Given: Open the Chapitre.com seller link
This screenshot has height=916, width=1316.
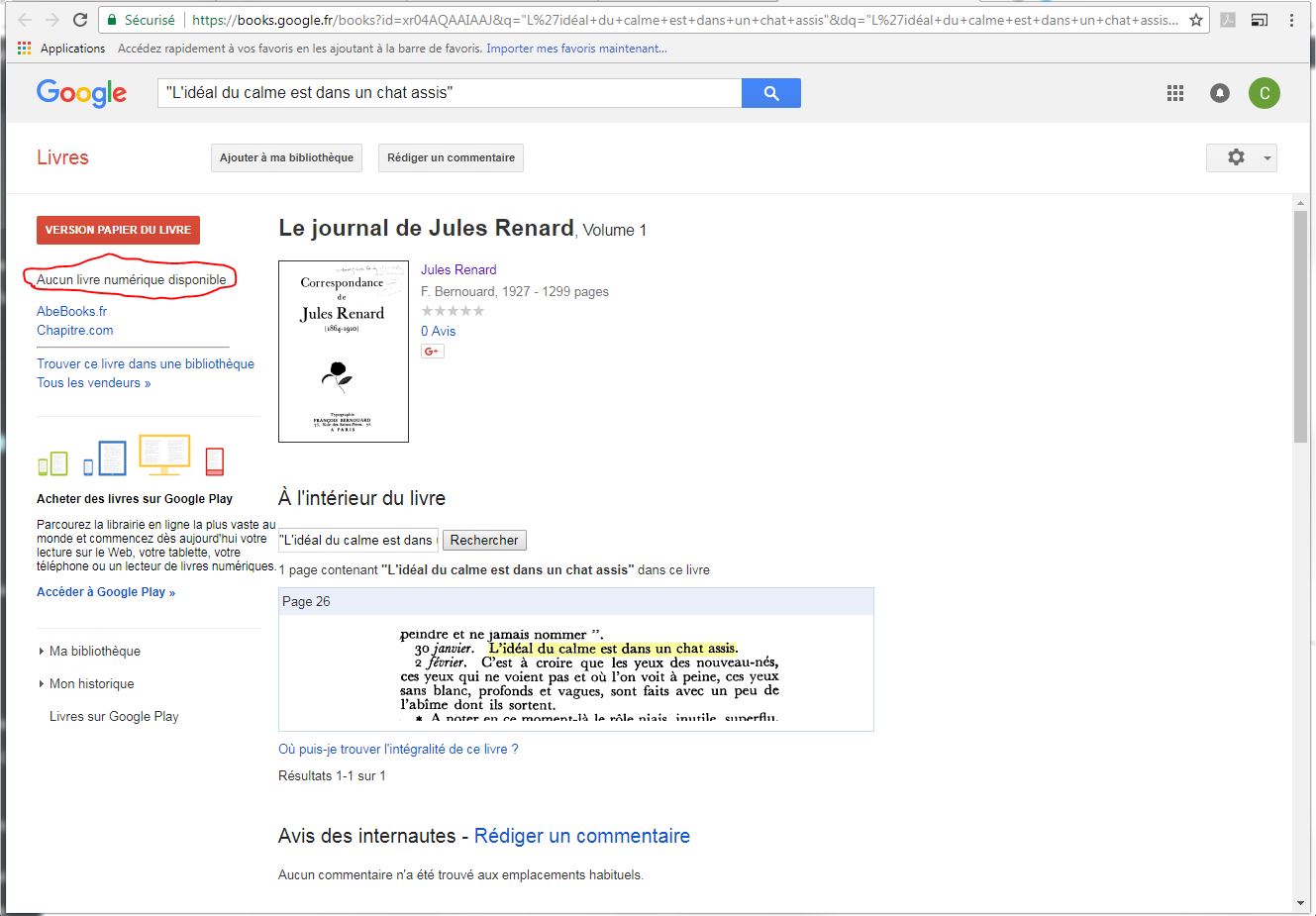Looking at the screenshot, I should pyautogui.click(x=75, y=330).
